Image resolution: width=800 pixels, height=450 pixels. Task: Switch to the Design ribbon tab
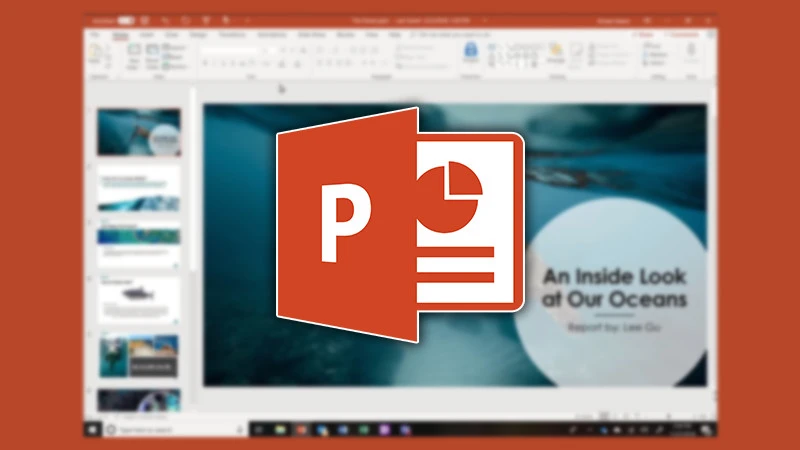198,35
